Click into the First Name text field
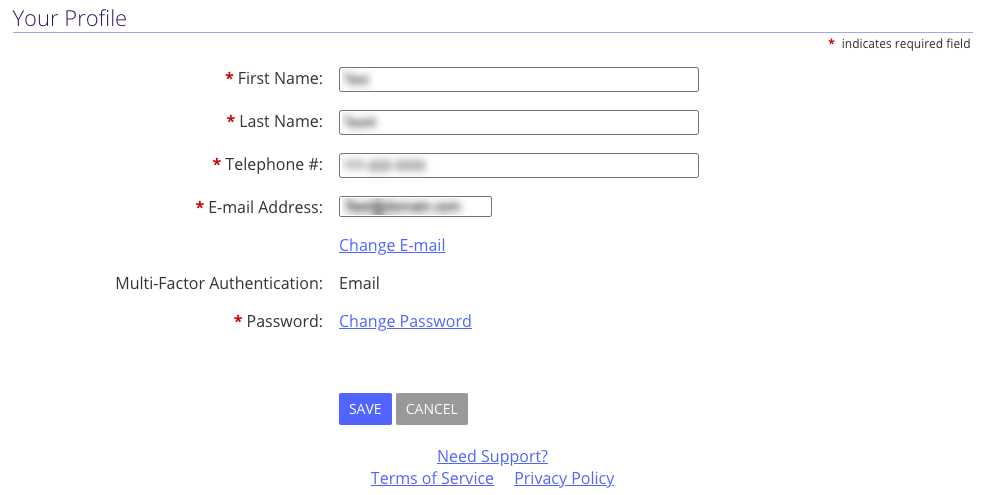 [518, 80]
